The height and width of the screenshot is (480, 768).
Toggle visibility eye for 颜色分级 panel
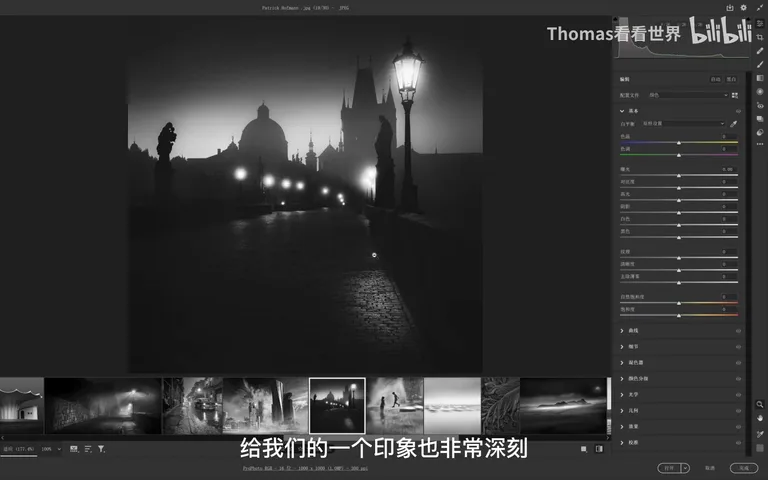[738, 379]
